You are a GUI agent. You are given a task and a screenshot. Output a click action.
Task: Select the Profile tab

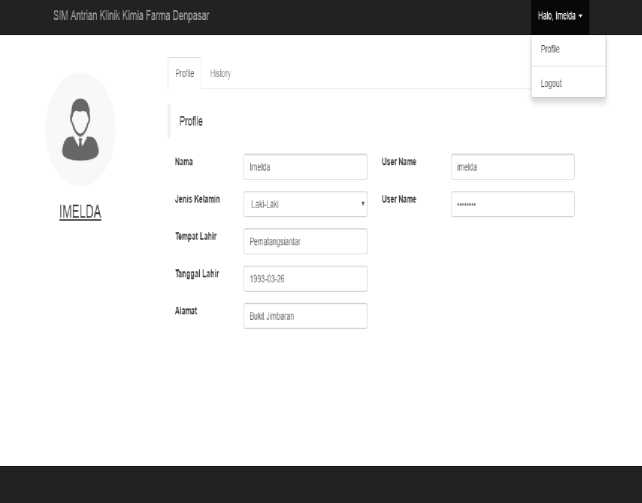coord(184,74)
